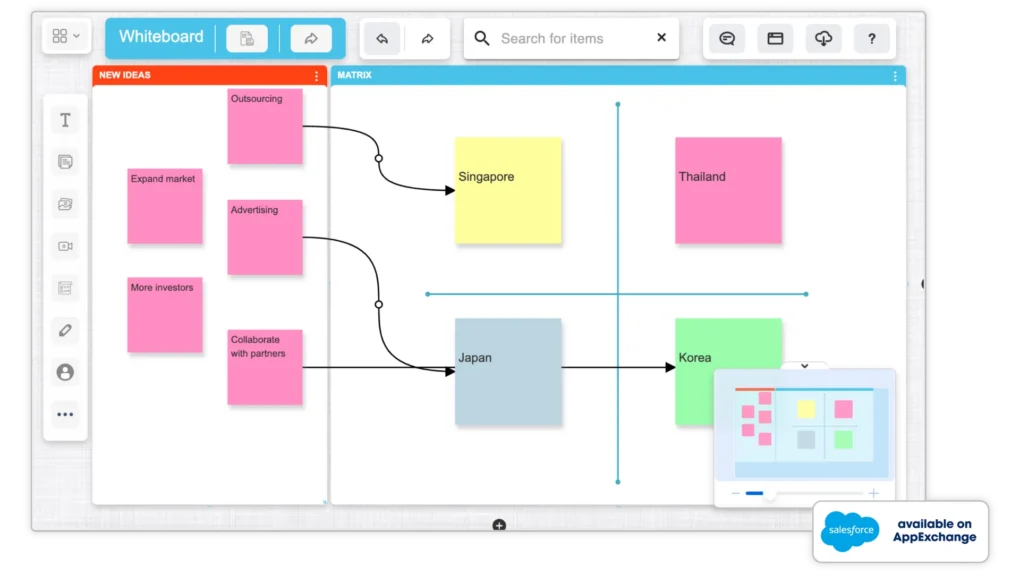Select the Outsourcing sticky note
This screenshot has height=574, width=1020.
265,126
